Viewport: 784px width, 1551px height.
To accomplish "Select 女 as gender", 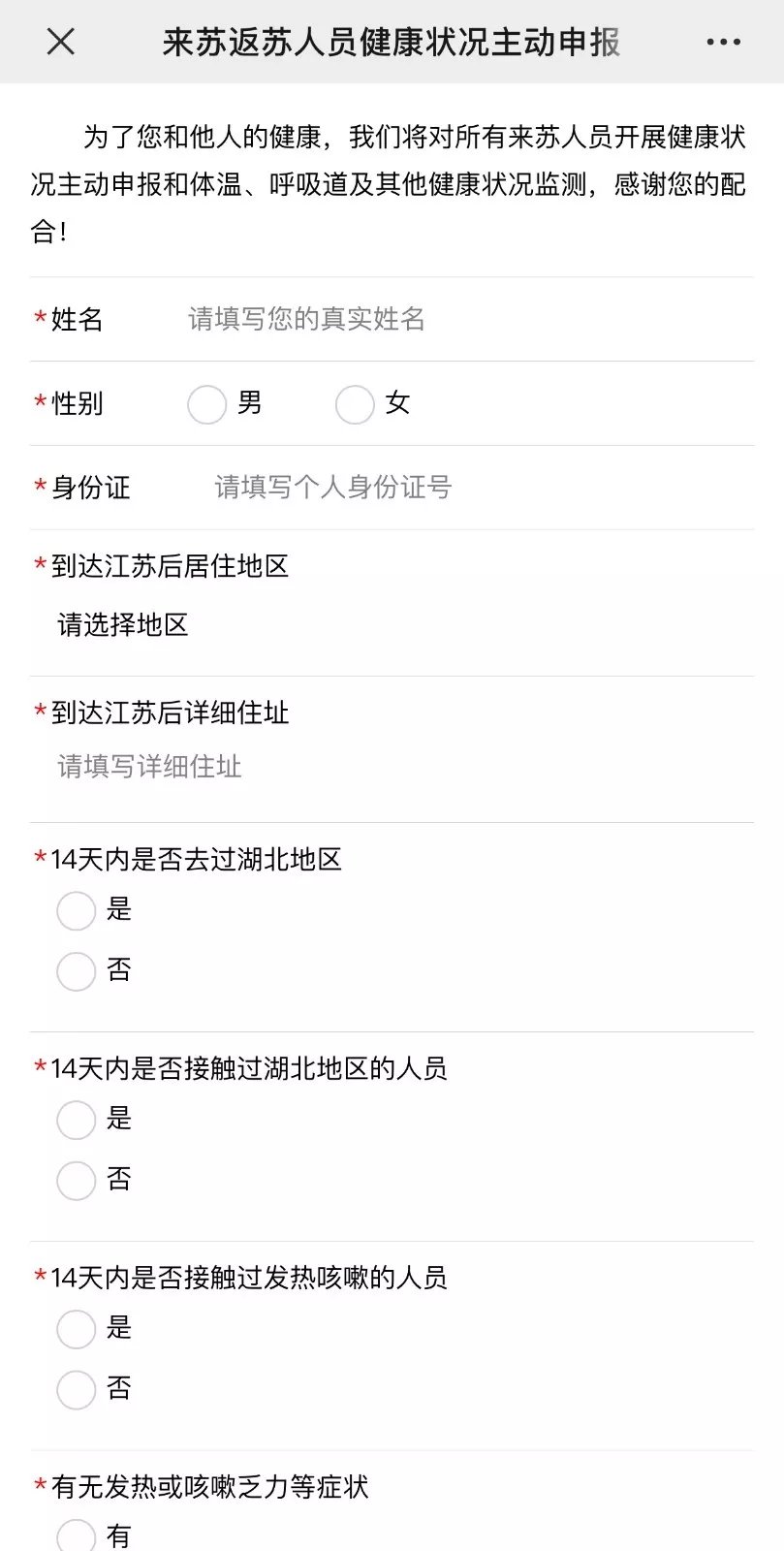I will tap(355, 404).
